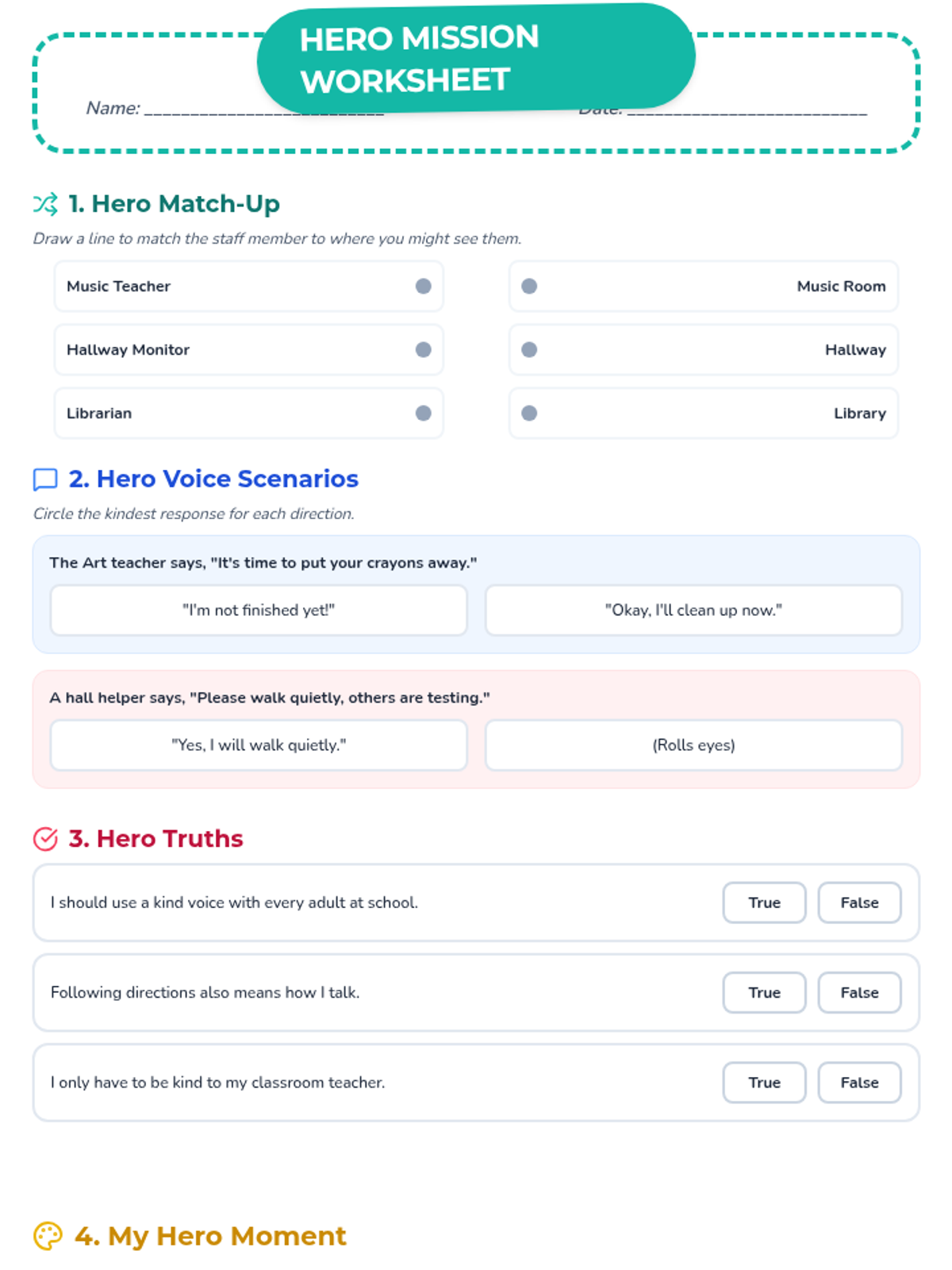
Task: Click the palette icon beside My Hero Moment
Action: click(48, 1236)
